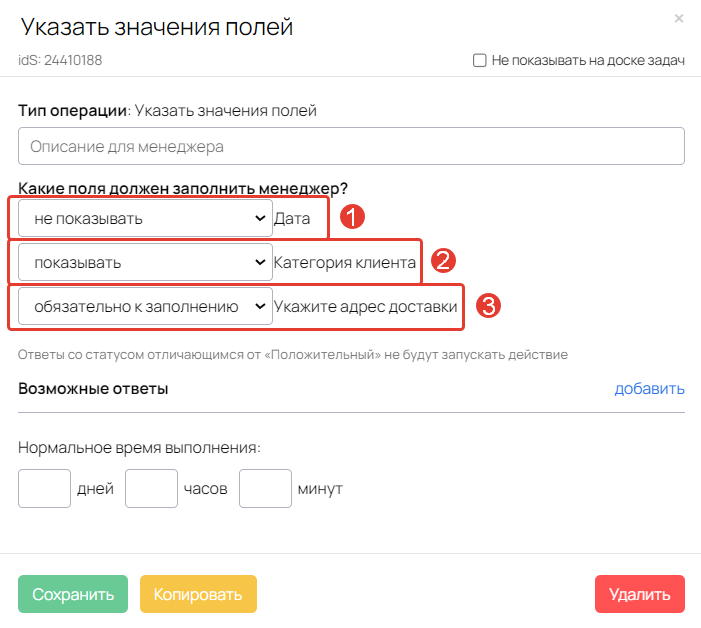Click the 'Тип операции' label text
Viewport: 701px width, 628px height.
tap(72, 110)
